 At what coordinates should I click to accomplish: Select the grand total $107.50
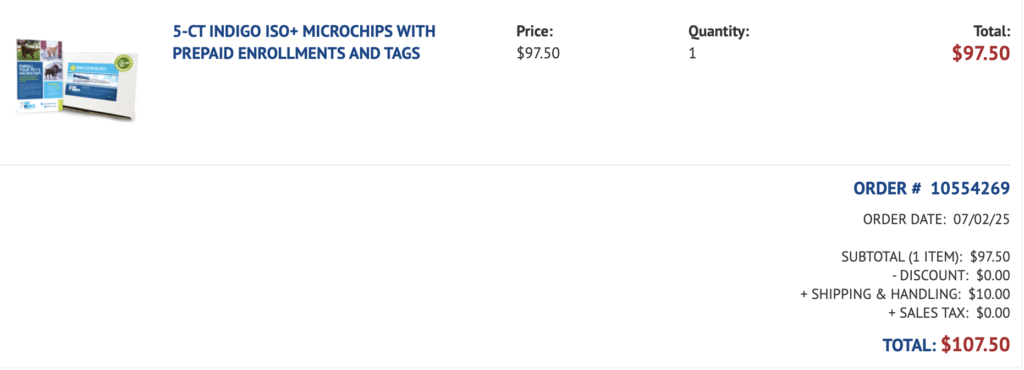(976, 345)
